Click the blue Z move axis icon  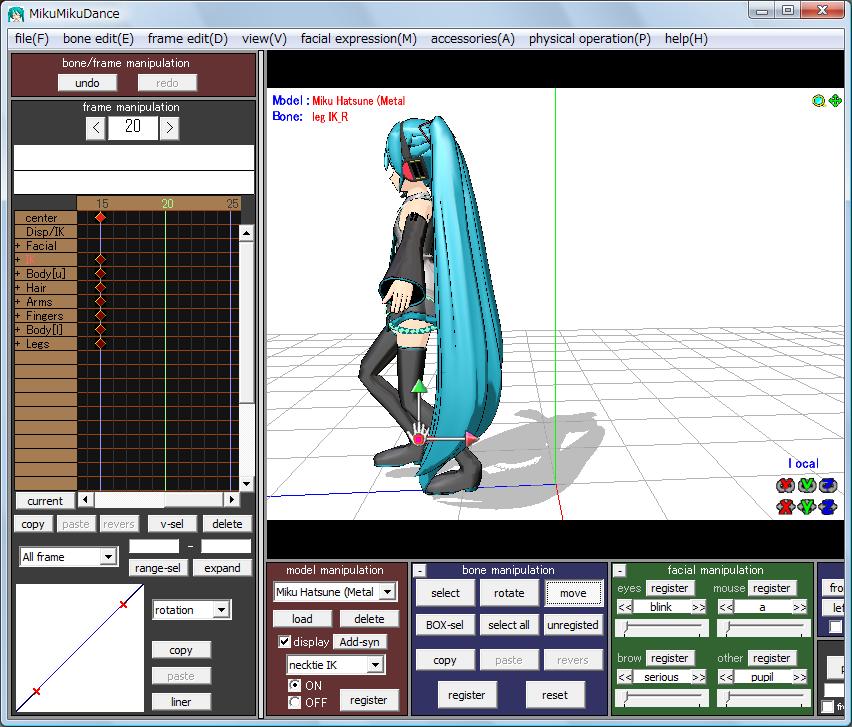point(828,507)
